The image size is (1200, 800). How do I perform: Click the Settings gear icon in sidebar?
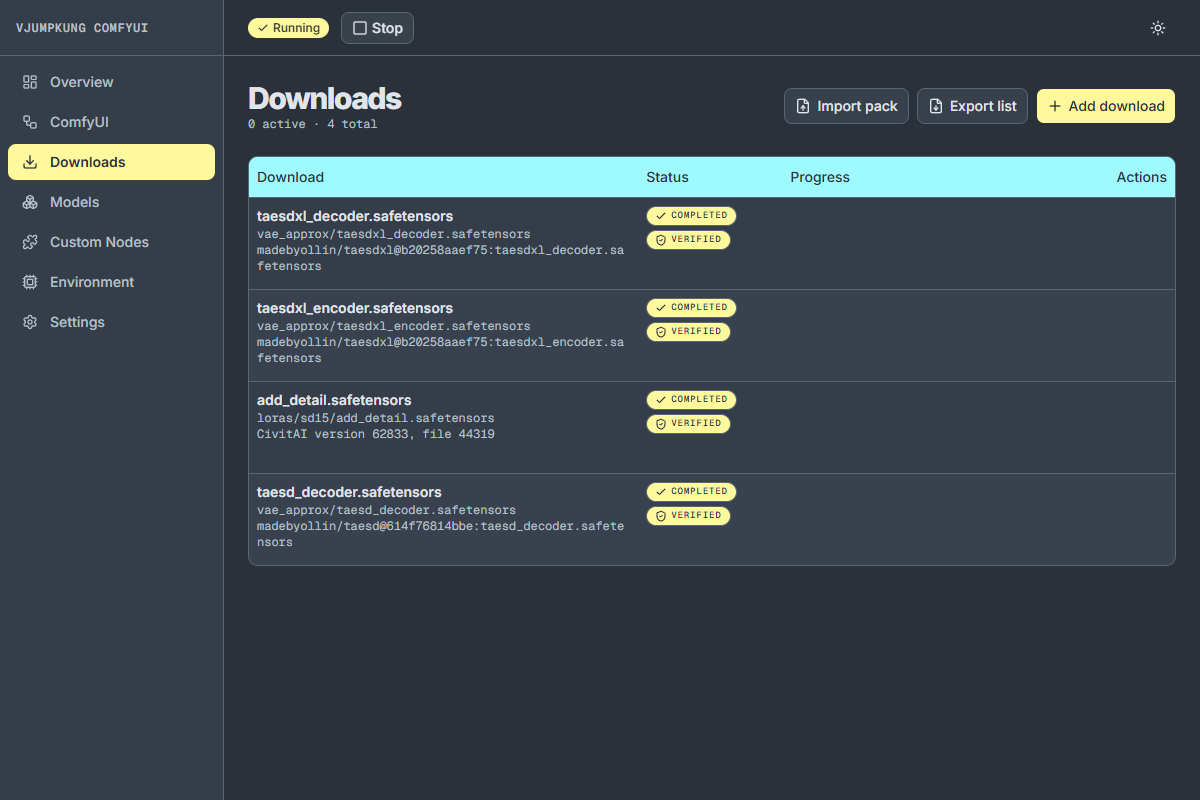pos(30,322)
